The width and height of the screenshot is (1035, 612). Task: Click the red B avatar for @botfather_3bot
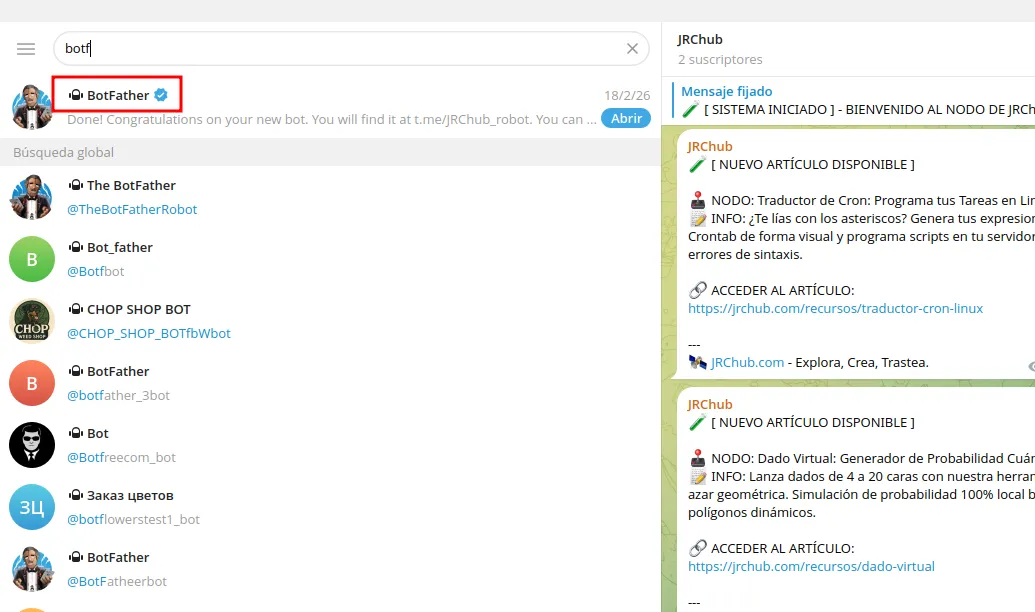pyautogui.click(x=32, y=383)
